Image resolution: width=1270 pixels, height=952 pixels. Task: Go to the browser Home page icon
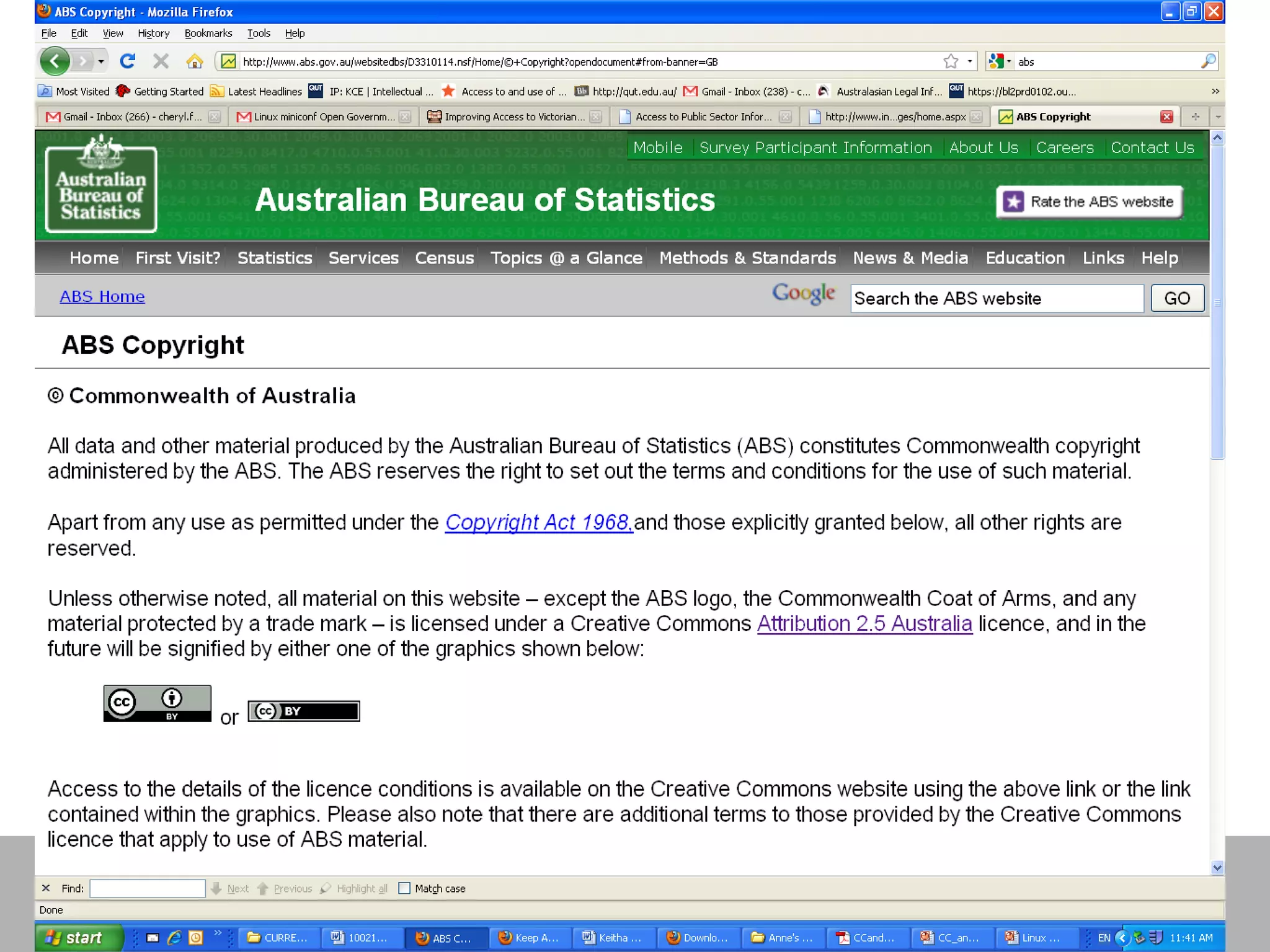(x=195, y=61)
